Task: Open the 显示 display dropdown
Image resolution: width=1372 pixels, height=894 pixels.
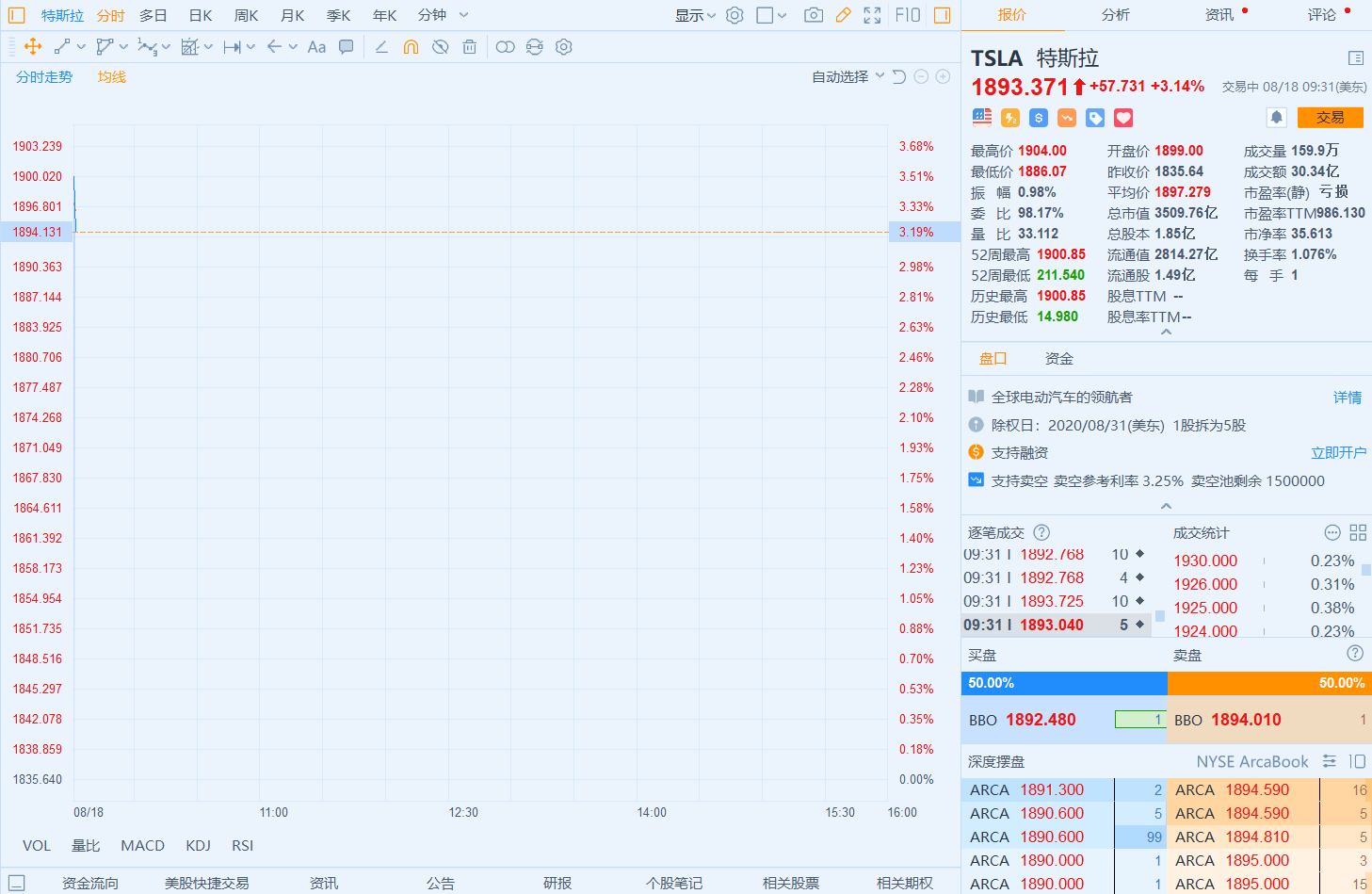Action: [695, 15]
